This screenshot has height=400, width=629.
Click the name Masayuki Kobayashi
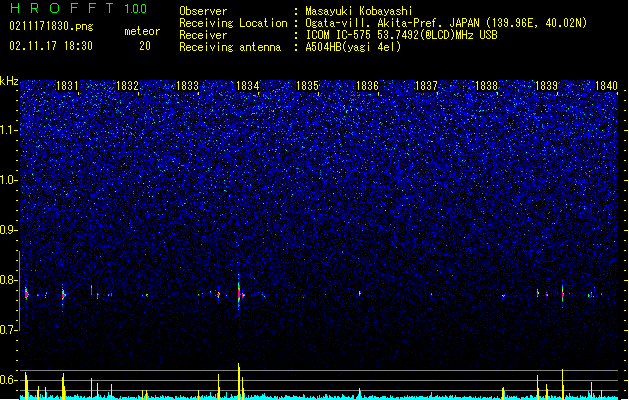[358, 11]
